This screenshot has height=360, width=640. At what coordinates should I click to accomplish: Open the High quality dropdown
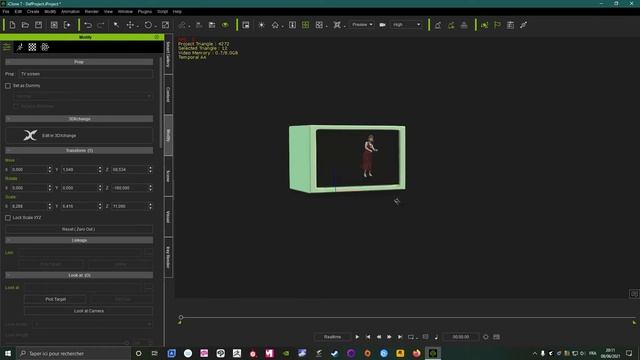tap(407, 25)
